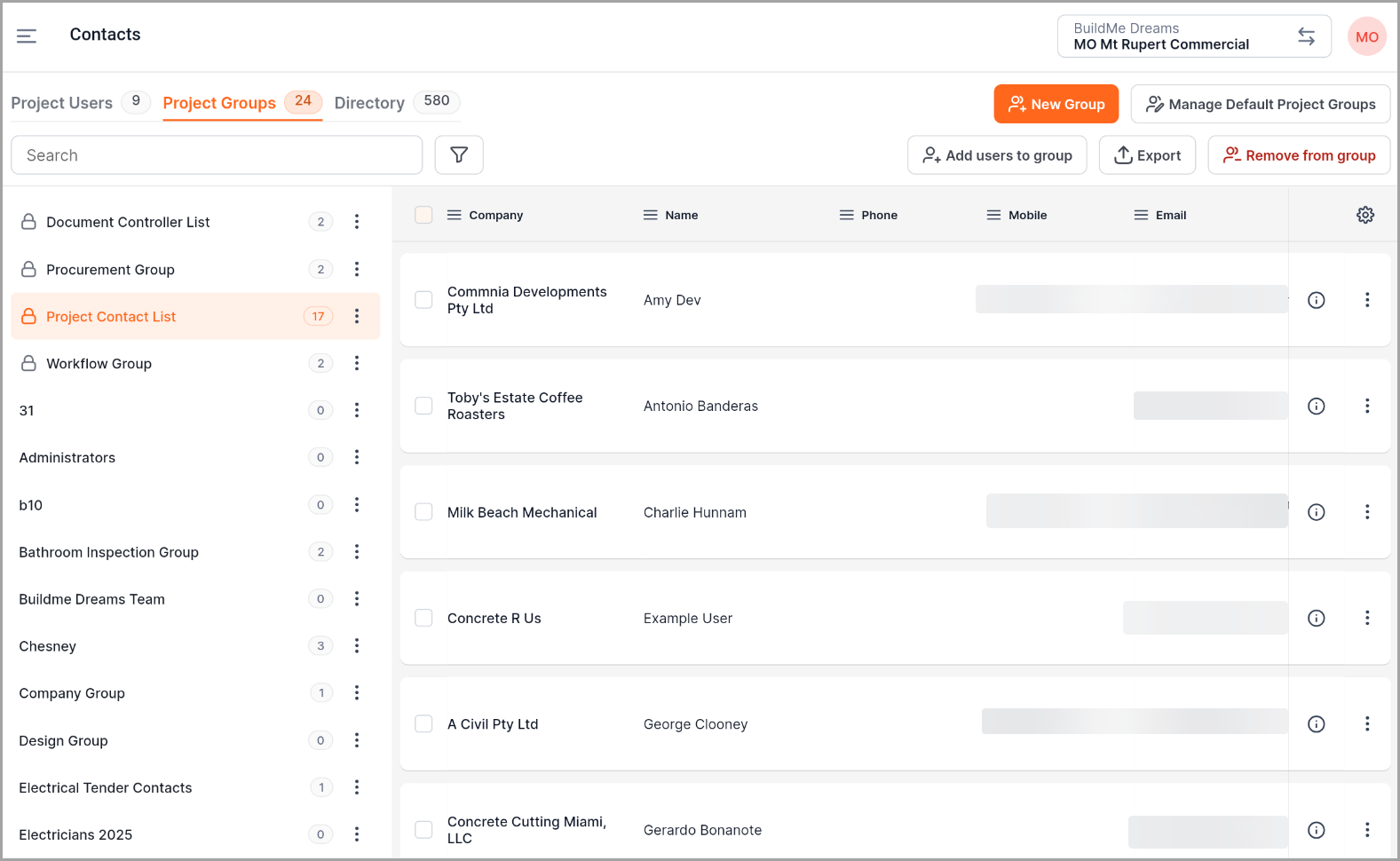Viewport: 1400px width, 861px height.
Task: View info for George Clooney row
Action: (x=1317, y=724)
